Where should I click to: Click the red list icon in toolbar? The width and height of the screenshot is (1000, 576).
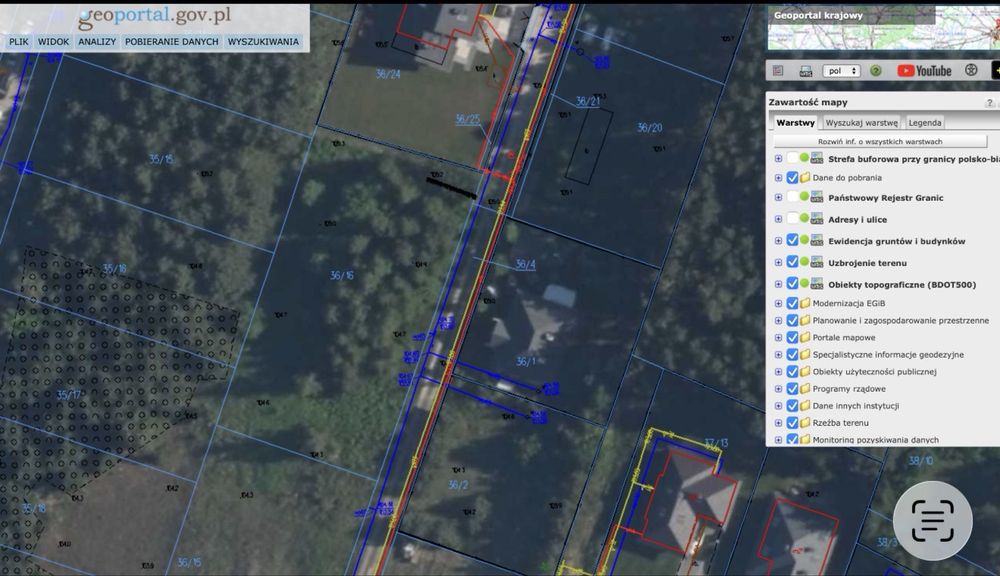point(777,71)
